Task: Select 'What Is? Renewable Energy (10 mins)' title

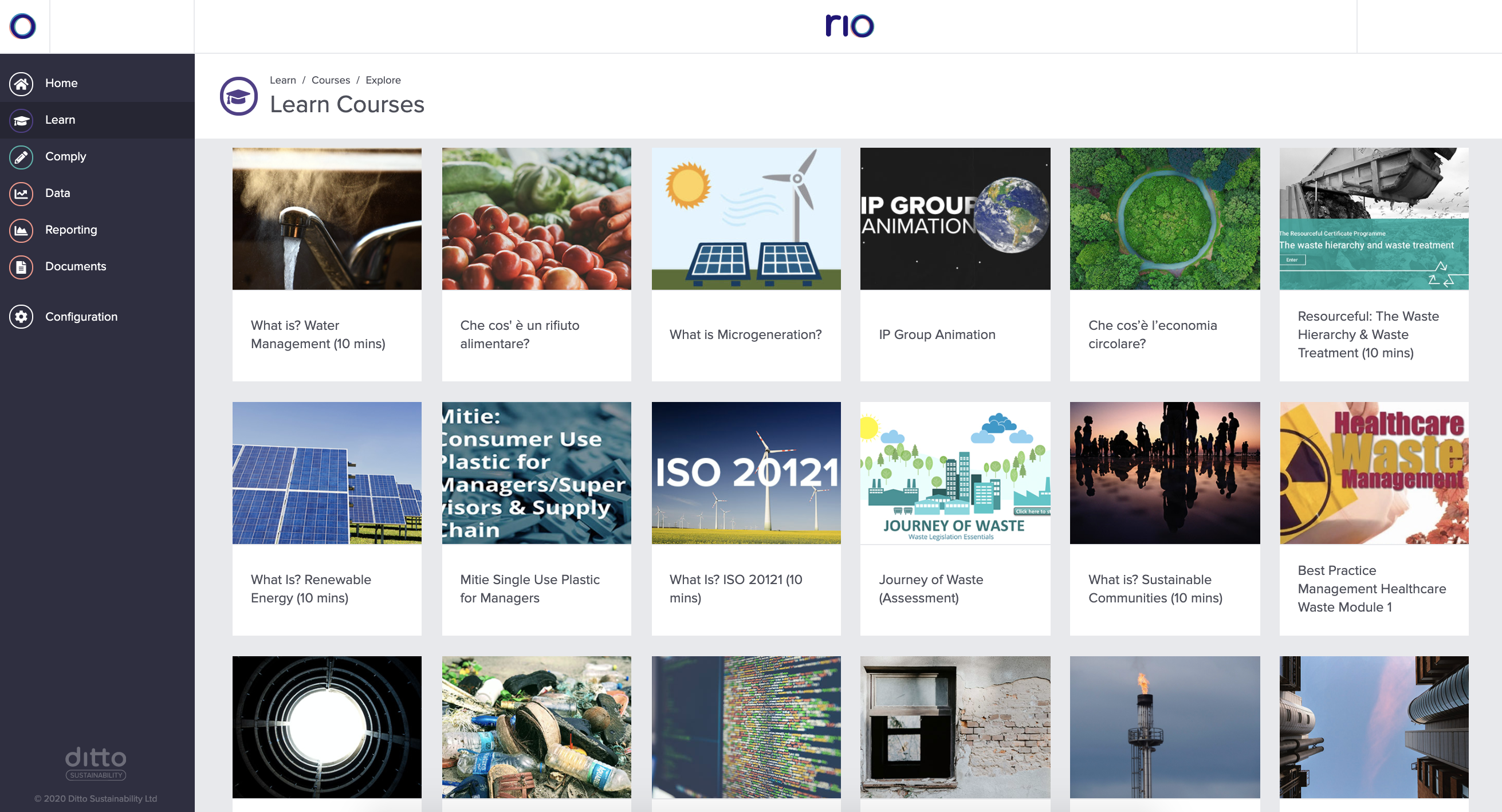Action: tap(311, 589)
